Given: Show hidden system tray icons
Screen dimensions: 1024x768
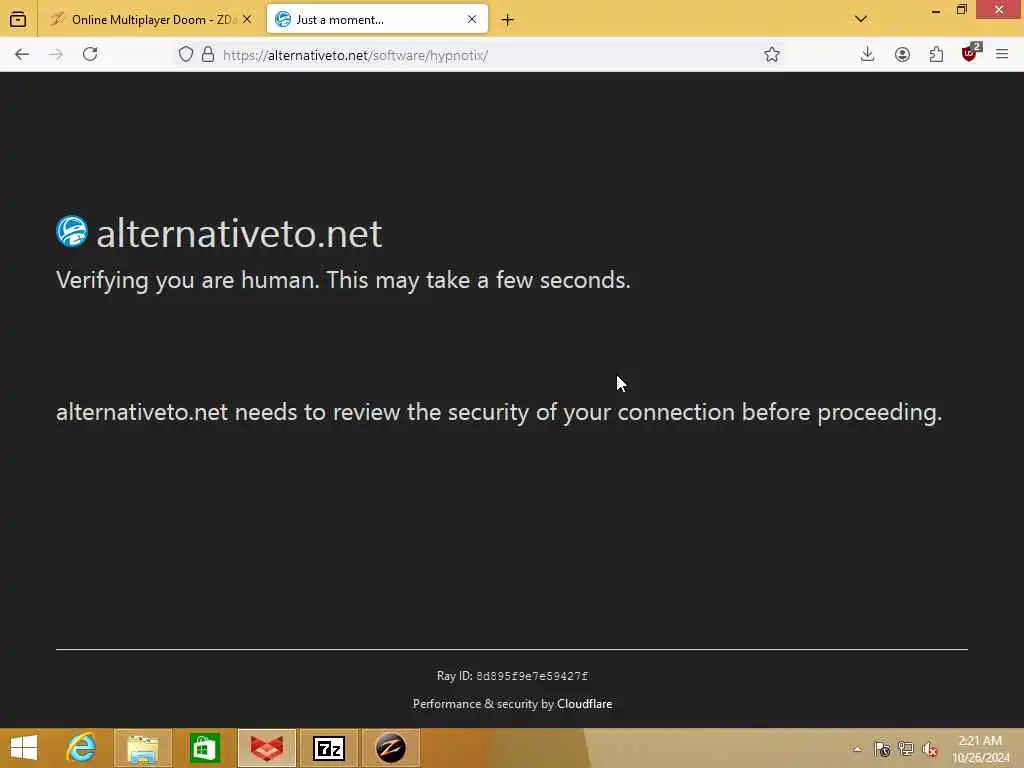Looking at the screenshot, I should tap(857, 749).
